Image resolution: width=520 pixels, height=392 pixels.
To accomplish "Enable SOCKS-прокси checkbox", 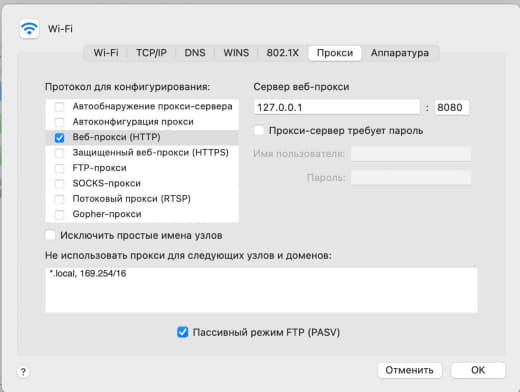I will 59,183.
